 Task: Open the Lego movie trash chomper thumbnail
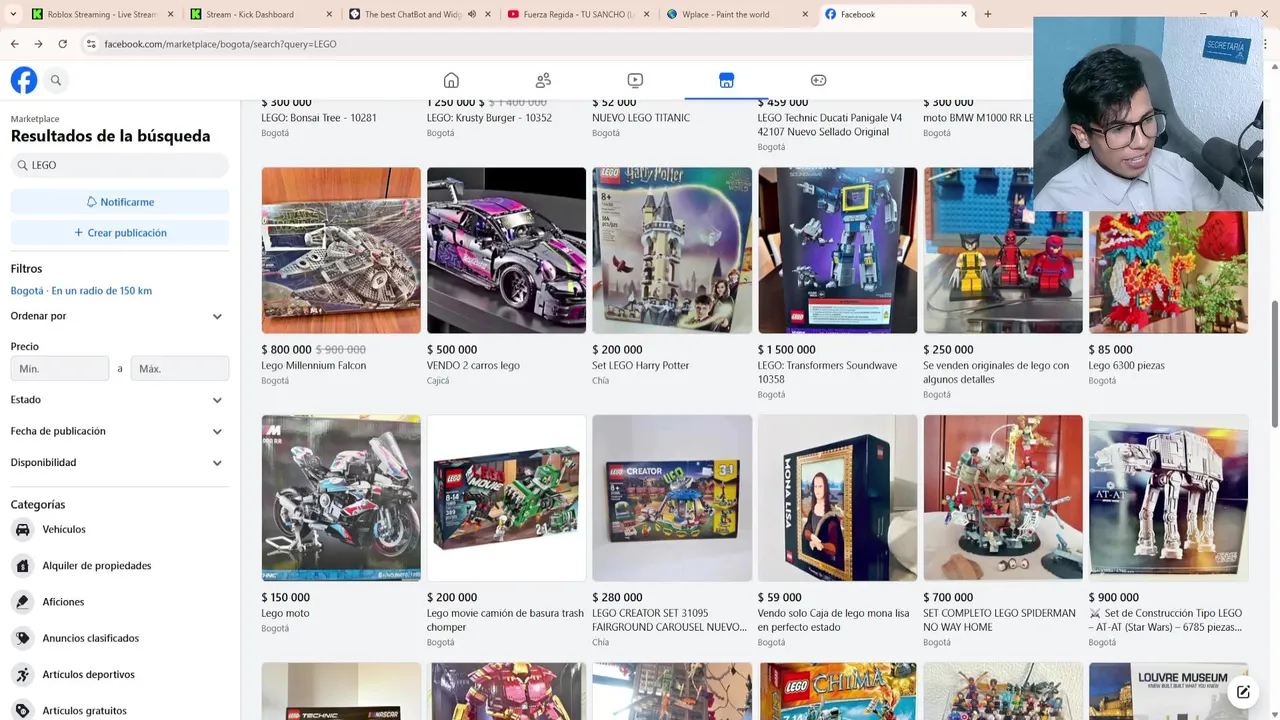(506, 498)
